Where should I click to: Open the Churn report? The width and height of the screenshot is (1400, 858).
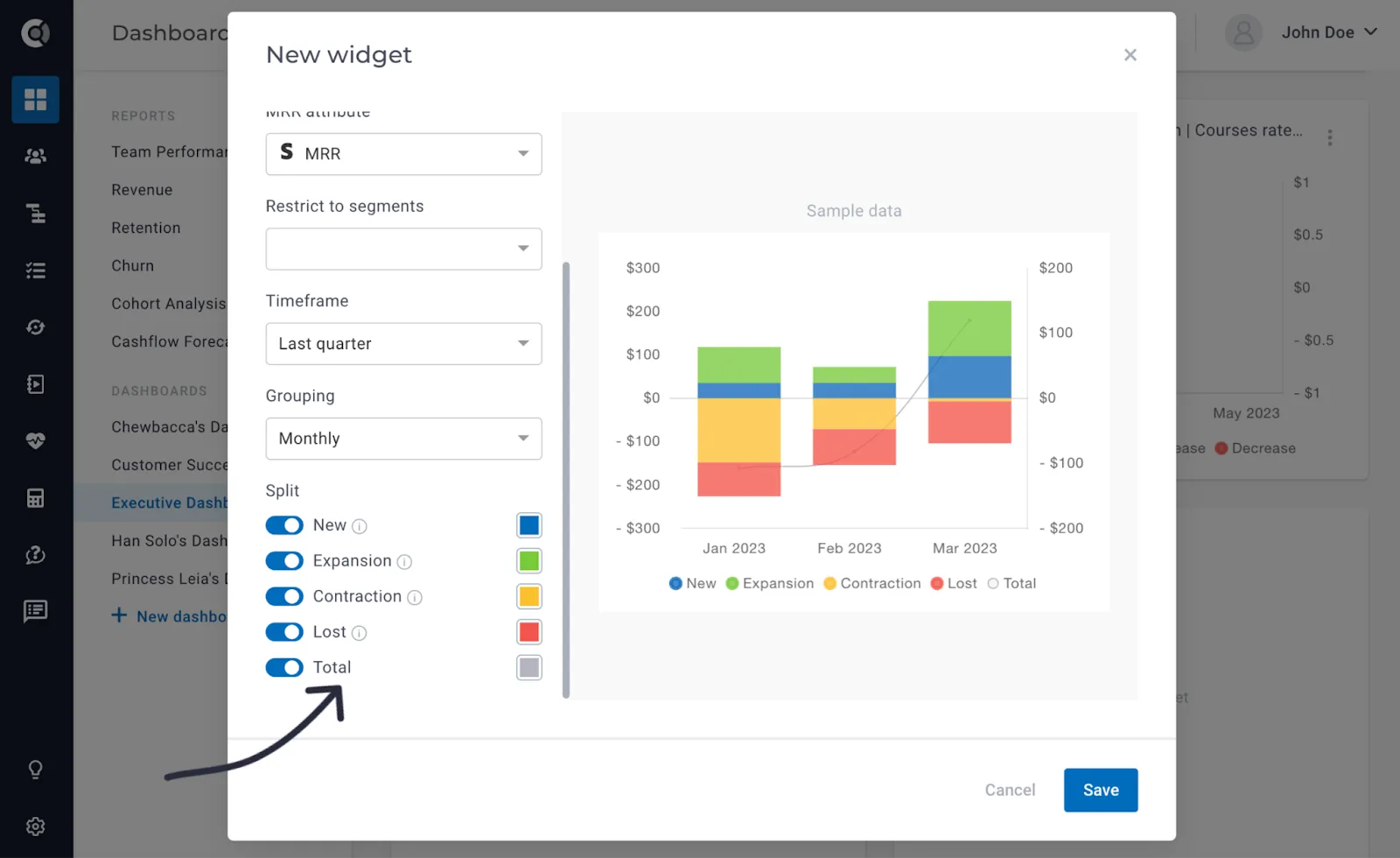point(133,265)
